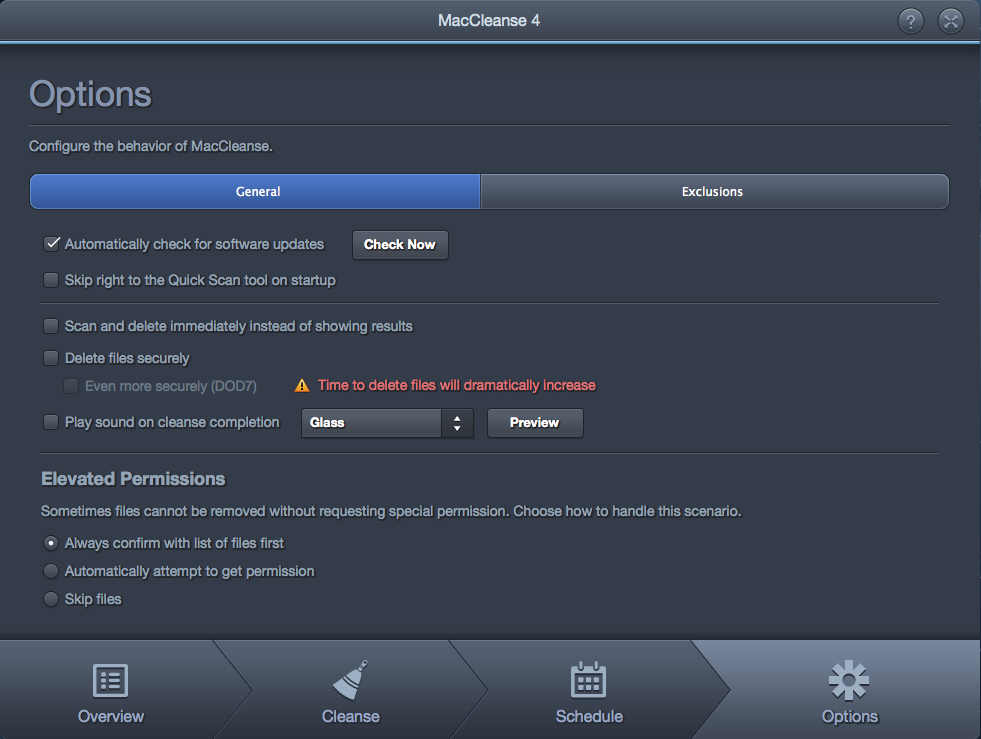Enable scan and delete immediately
This screenshot has height=739, width=981.
point(51,326)
